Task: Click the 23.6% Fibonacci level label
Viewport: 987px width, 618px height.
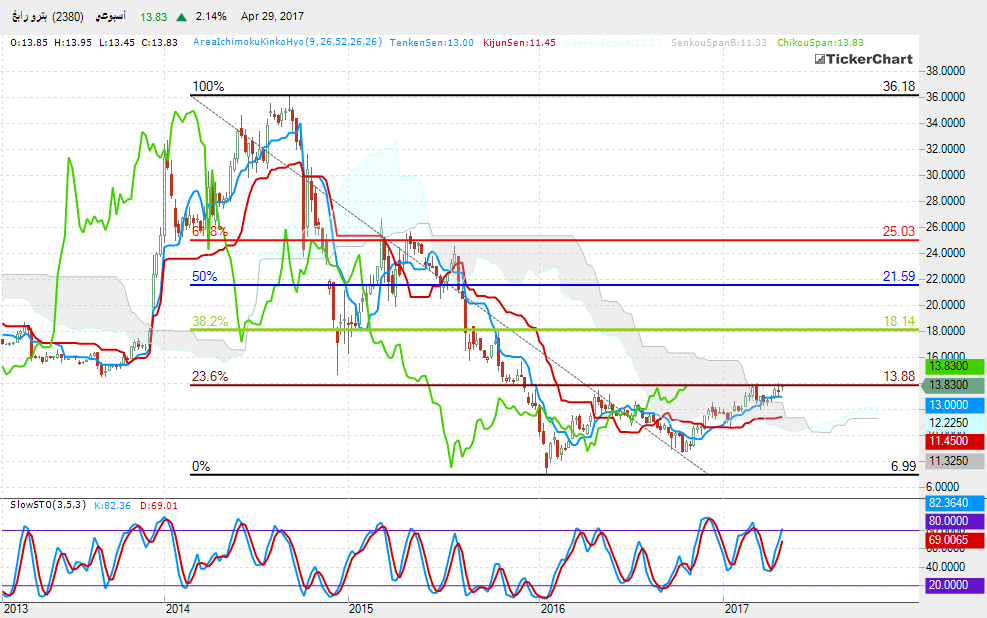Action: pos(210,377)
